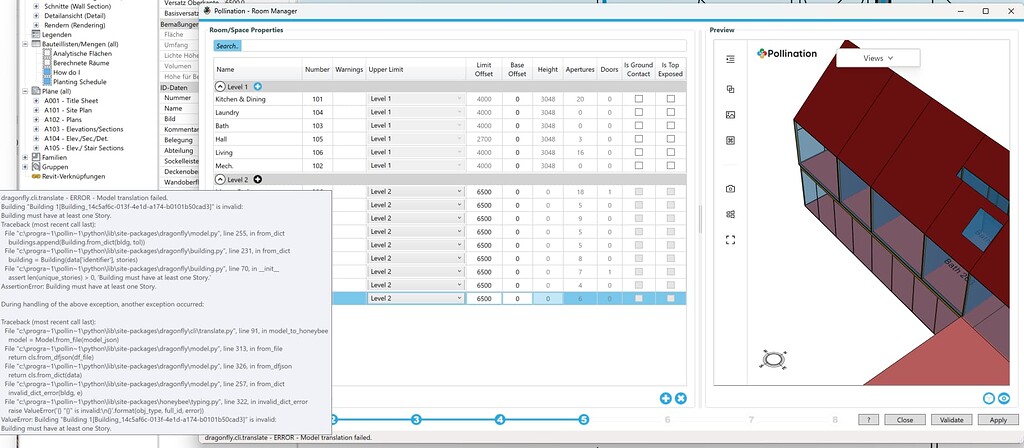The width and height of the screenshot is (1024, 448).
Task: Click the blue plus icon next to Level 1
Action: point(257,86)
